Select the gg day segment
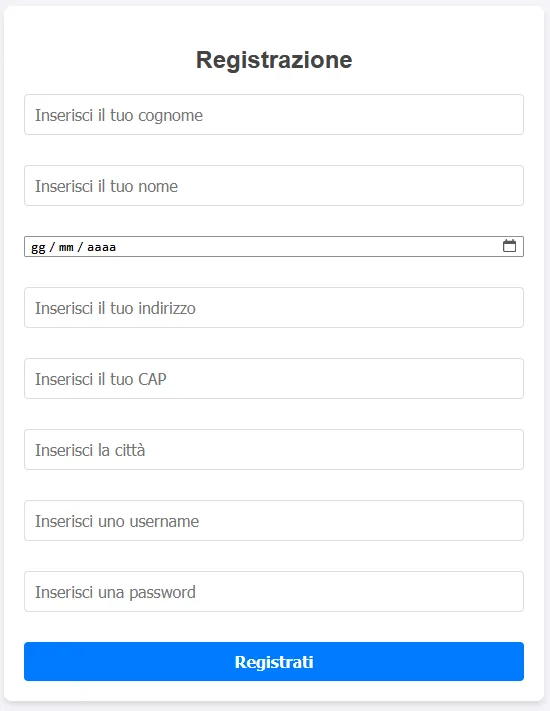Image resolution: width=550 pixels, height=711 pixels. [x=39, y=247]
